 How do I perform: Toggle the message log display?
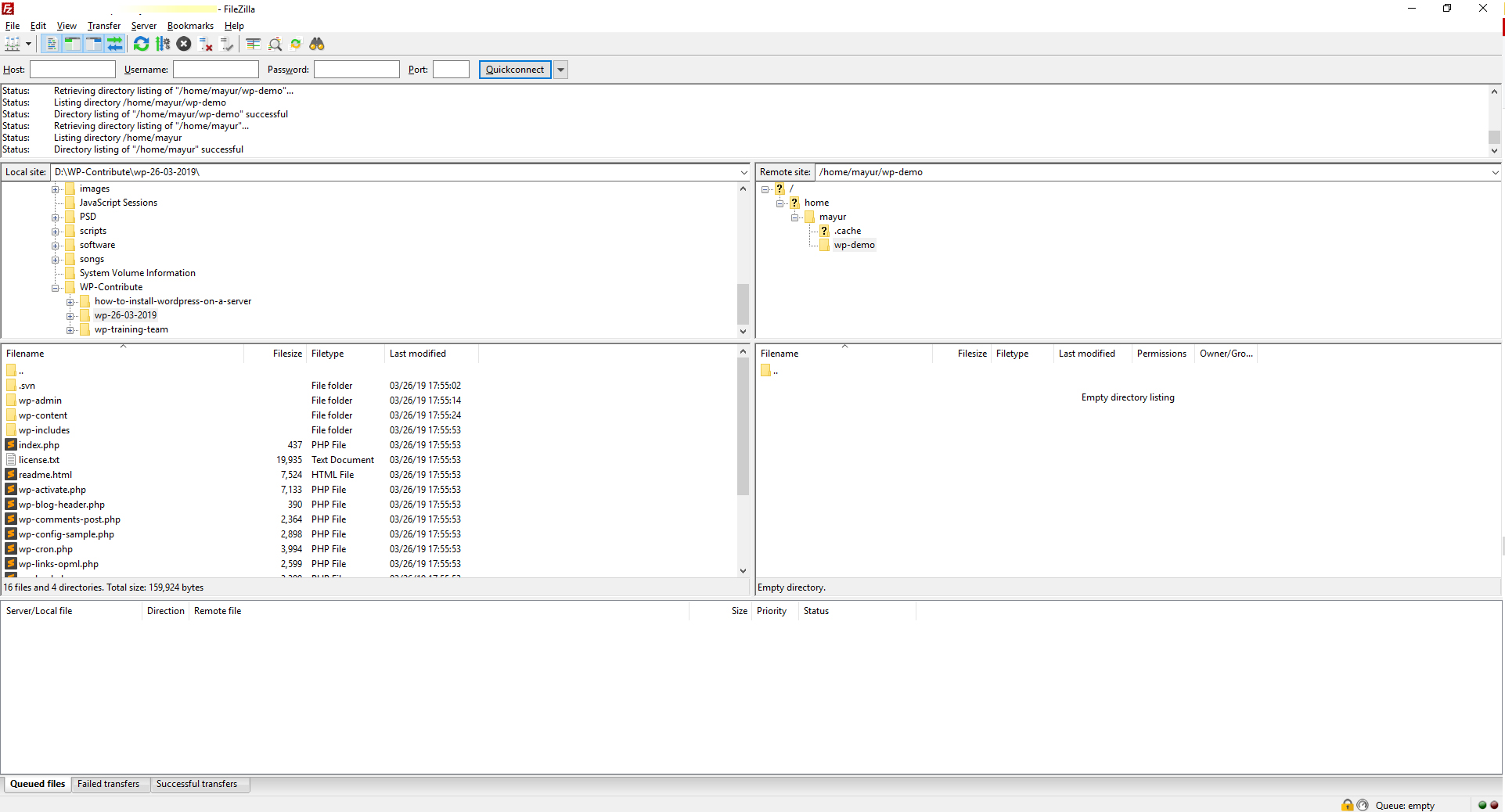(x=51, y=44)
